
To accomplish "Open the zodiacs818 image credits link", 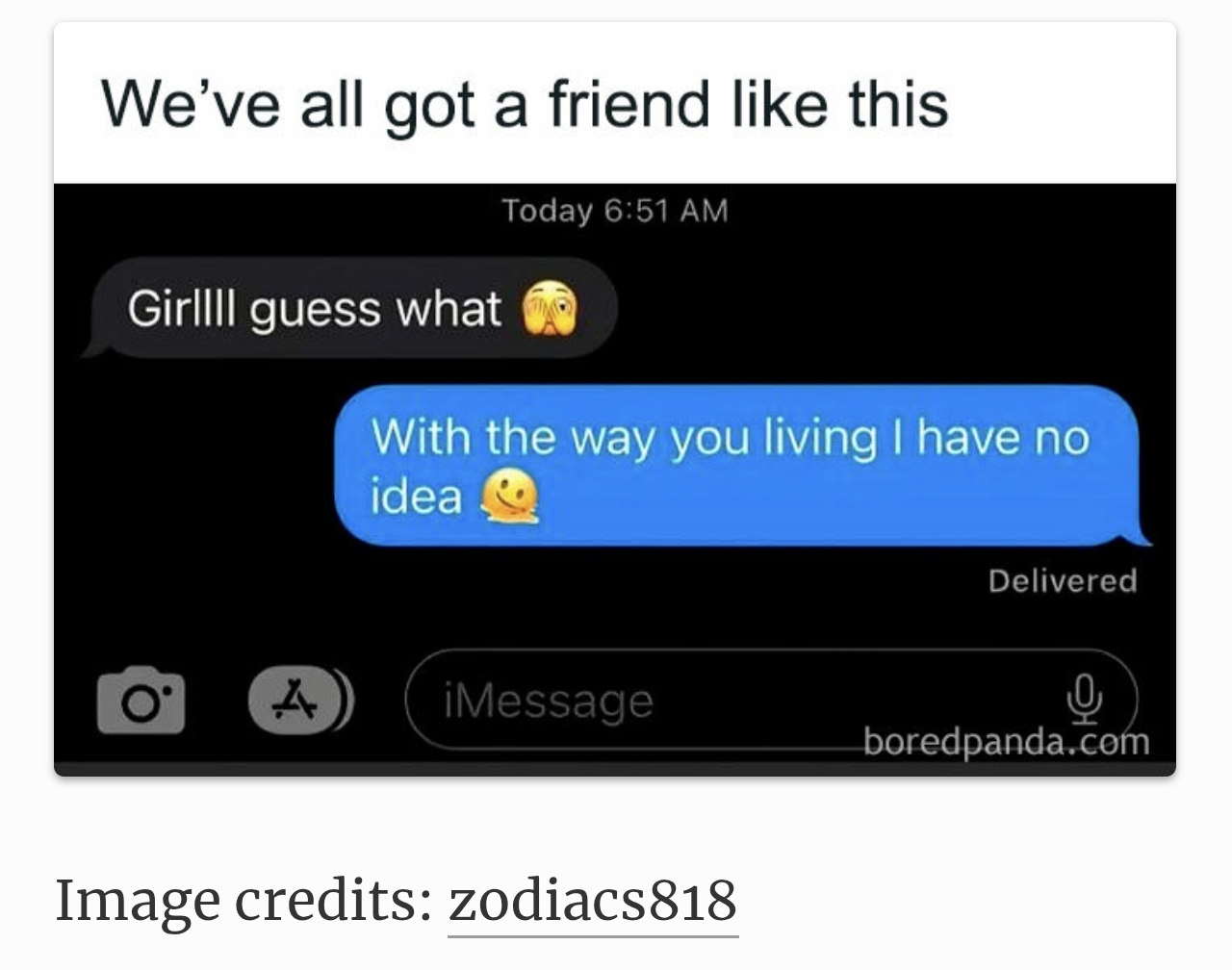I will (593, 901).
